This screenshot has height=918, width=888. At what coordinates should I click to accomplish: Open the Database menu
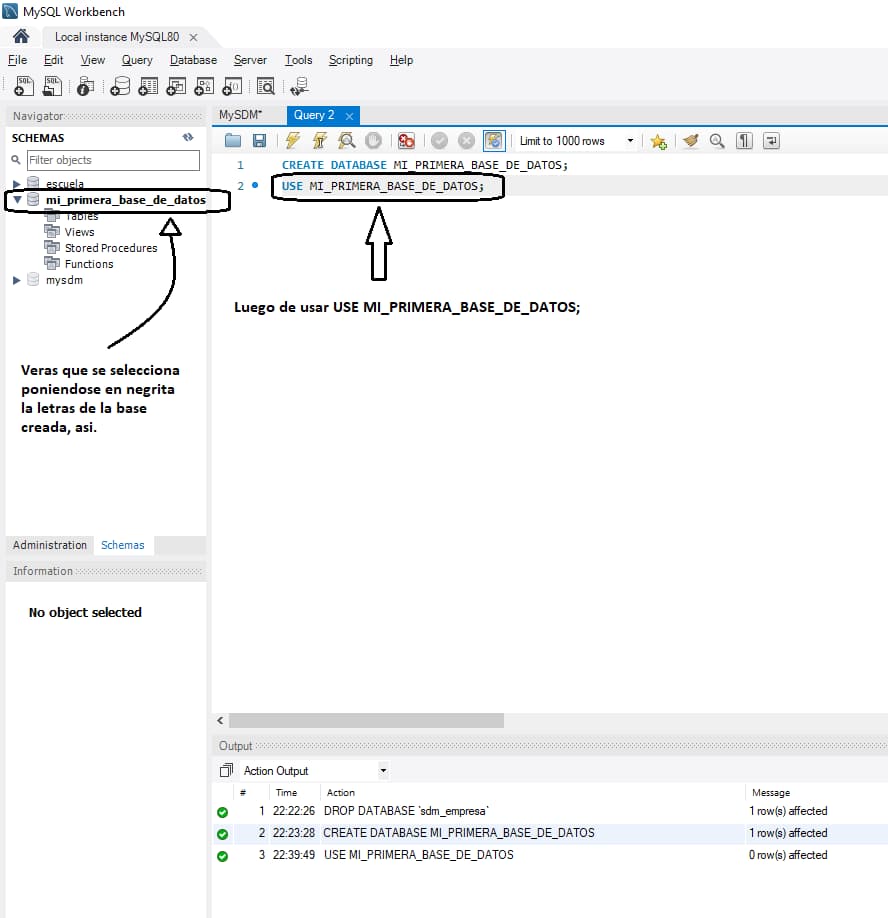tap(193, 60)
